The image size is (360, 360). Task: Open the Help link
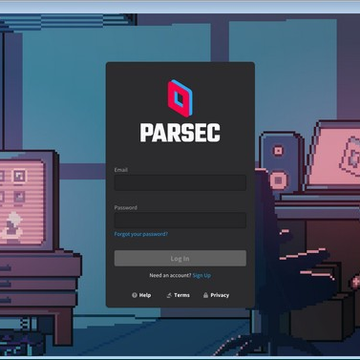pyautogui.click(x=141, y=295)
